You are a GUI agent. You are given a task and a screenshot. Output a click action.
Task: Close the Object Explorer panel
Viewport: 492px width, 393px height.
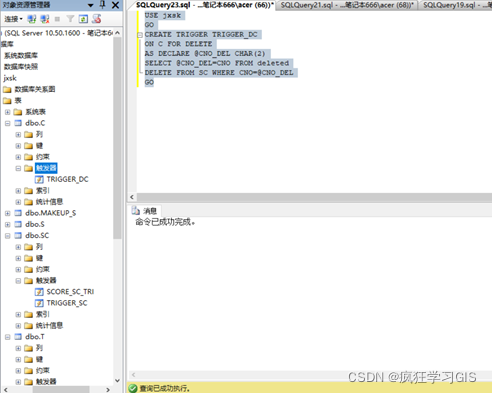click(x=115, y=5)
